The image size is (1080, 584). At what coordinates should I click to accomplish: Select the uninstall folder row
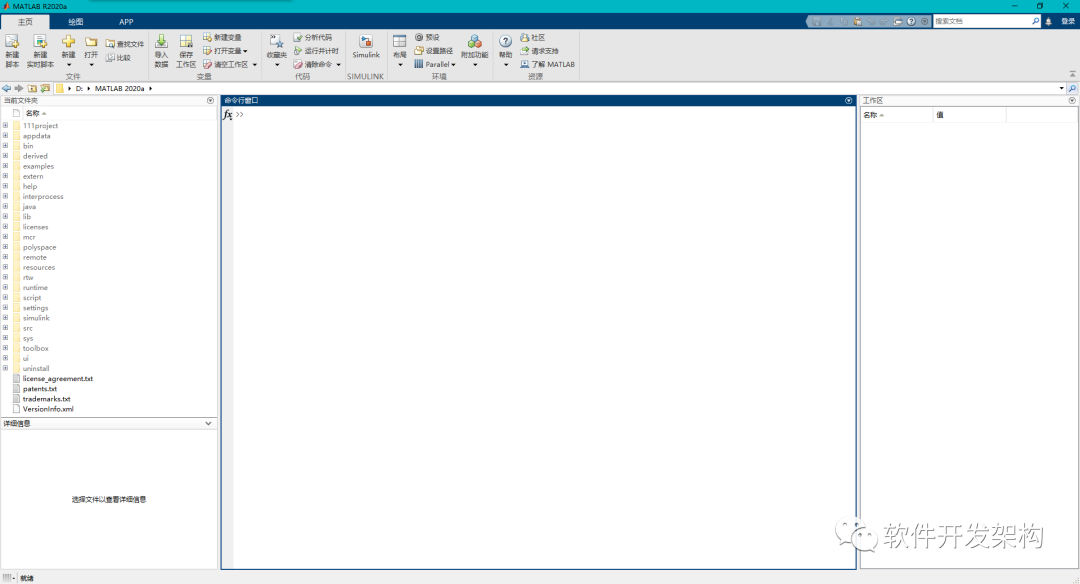pos(36,368)
